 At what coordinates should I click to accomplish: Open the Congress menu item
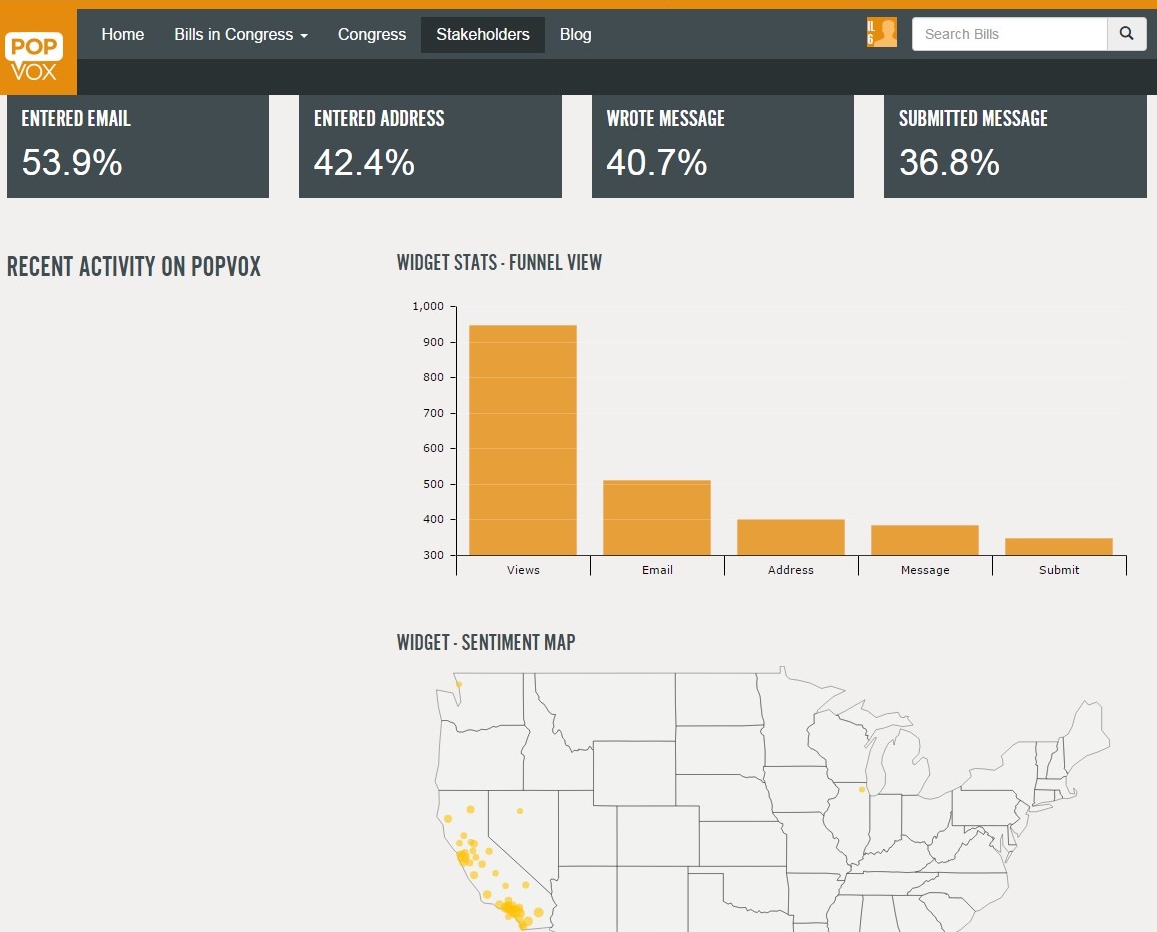(372, 35)
